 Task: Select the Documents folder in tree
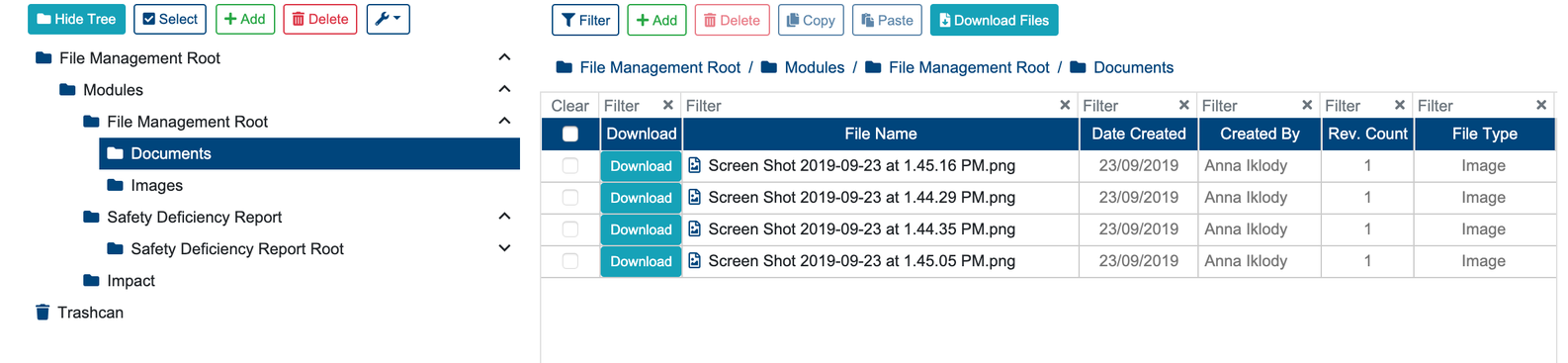309,153
